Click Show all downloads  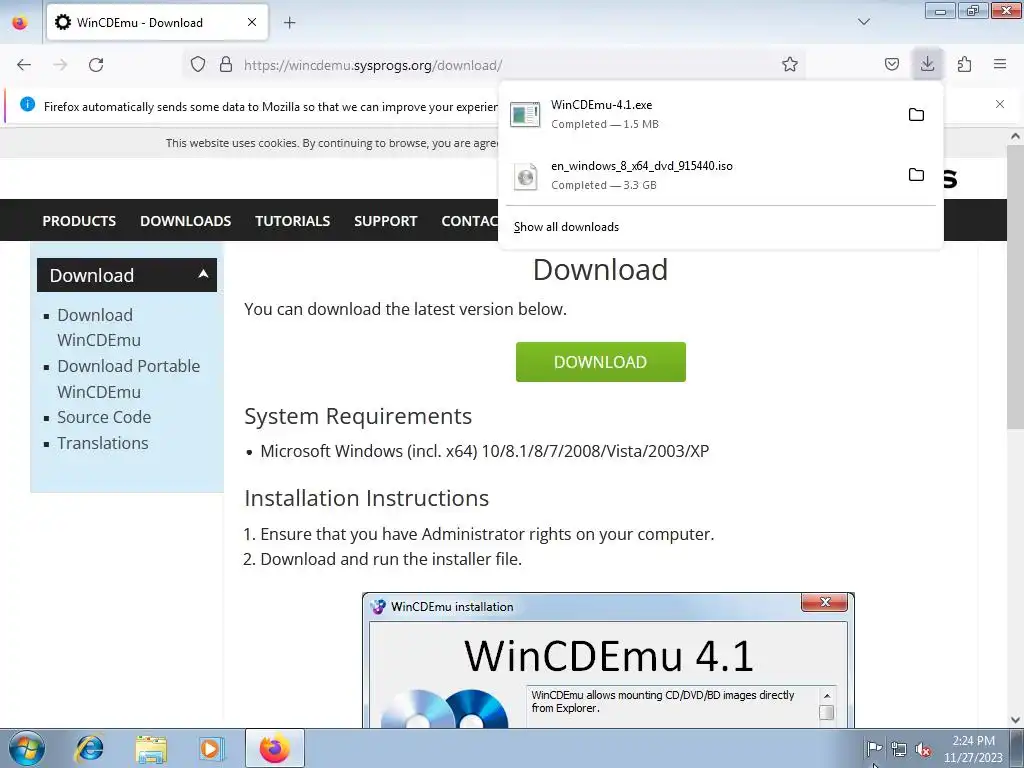566,227
